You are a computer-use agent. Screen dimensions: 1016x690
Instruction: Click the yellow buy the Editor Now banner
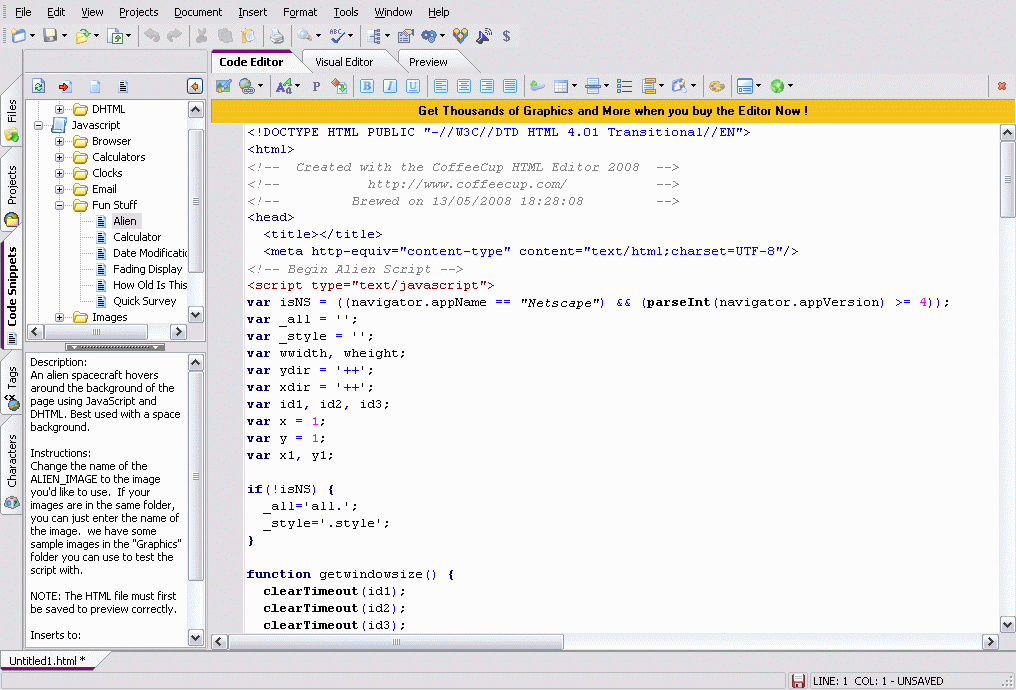[612, 111]
